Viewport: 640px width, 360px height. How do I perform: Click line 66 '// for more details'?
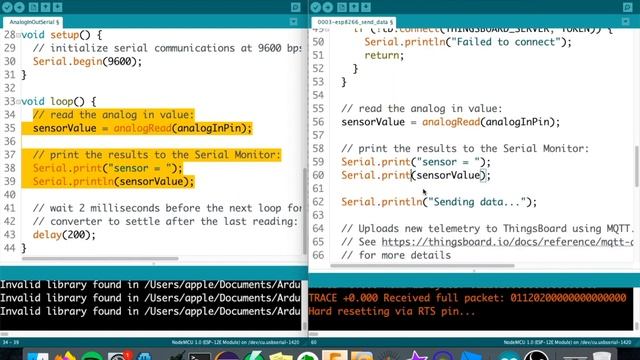396,256
